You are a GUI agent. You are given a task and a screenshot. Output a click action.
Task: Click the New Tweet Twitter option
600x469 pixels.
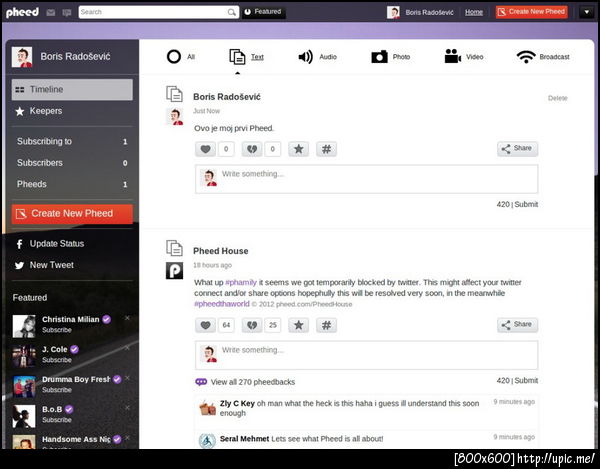[44, 265]
